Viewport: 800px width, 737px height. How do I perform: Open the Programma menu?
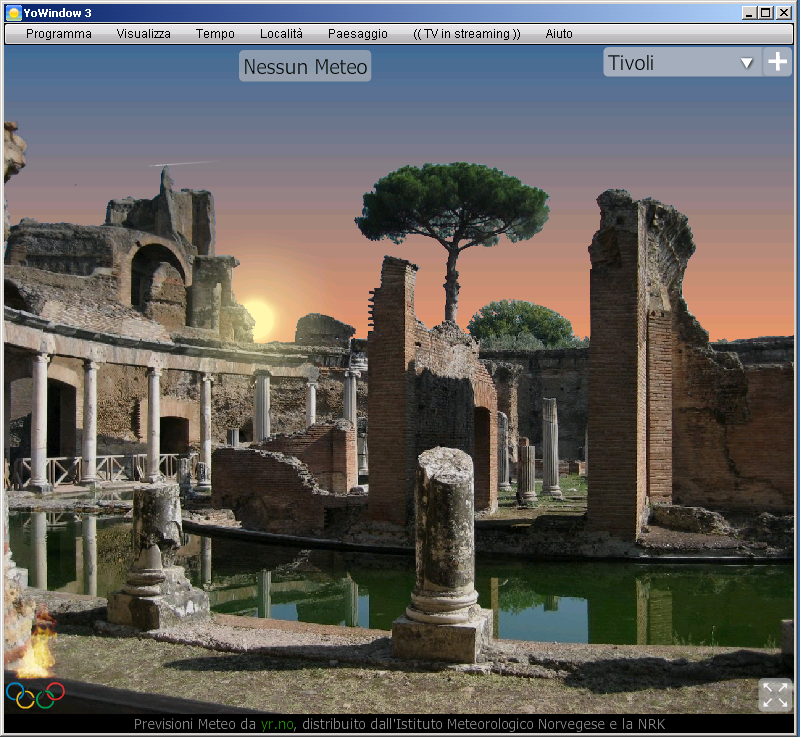tap(59, 34)
